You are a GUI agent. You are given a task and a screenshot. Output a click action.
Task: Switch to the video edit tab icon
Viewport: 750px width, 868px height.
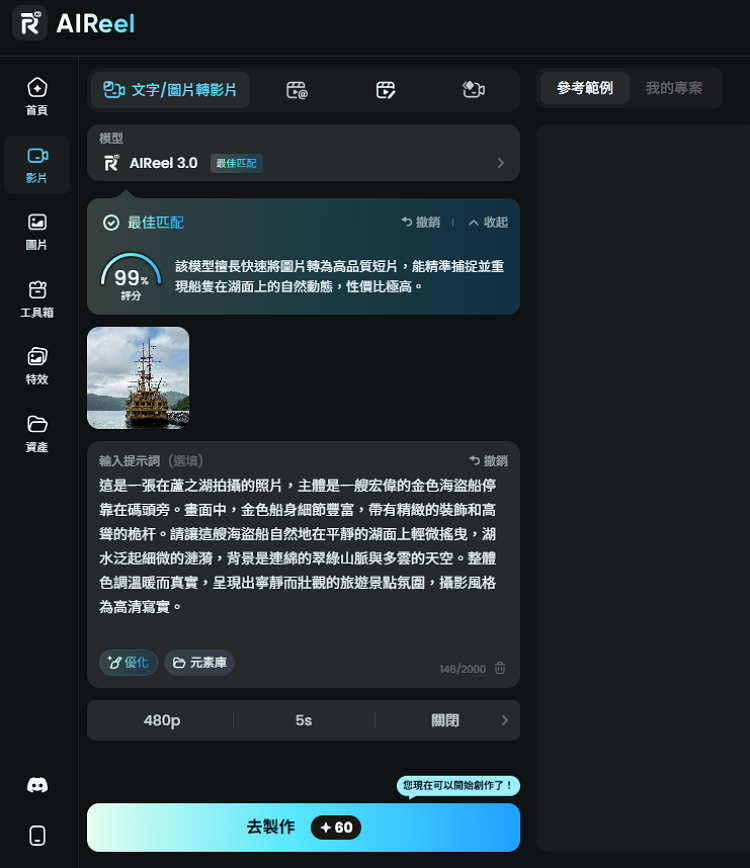coord(386,90)
